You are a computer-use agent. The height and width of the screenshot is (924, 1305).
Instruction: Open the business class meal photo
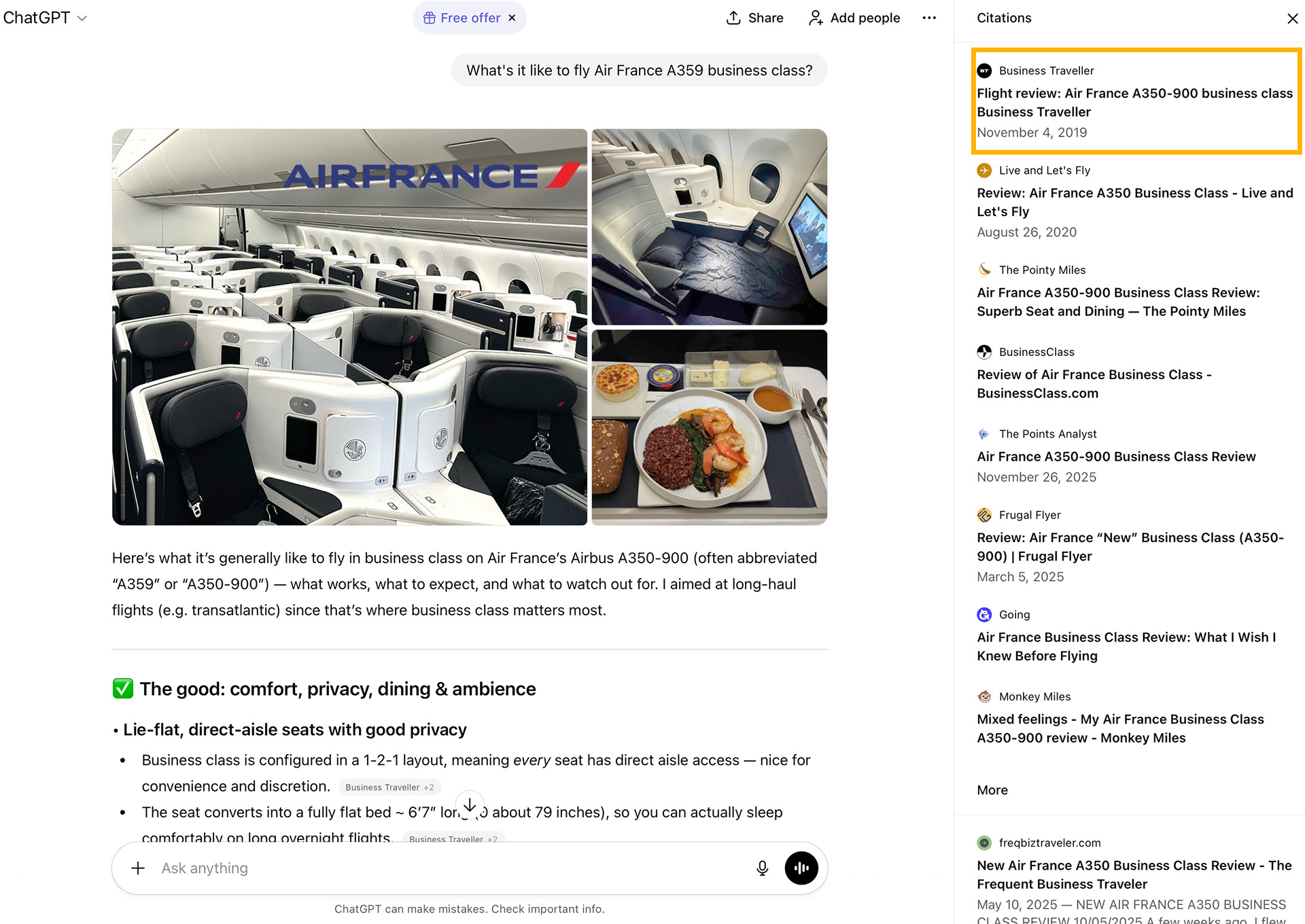(x=709, y=427)
